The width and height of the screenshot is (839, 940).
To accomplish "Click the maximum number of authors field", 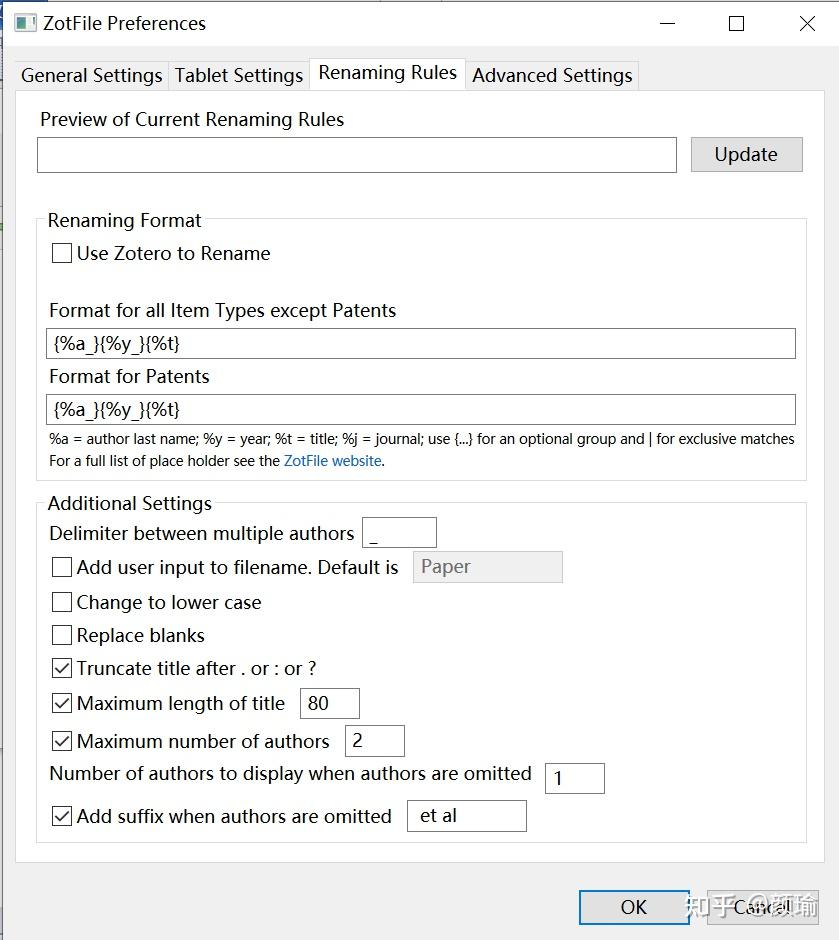I will click(374, 741).
